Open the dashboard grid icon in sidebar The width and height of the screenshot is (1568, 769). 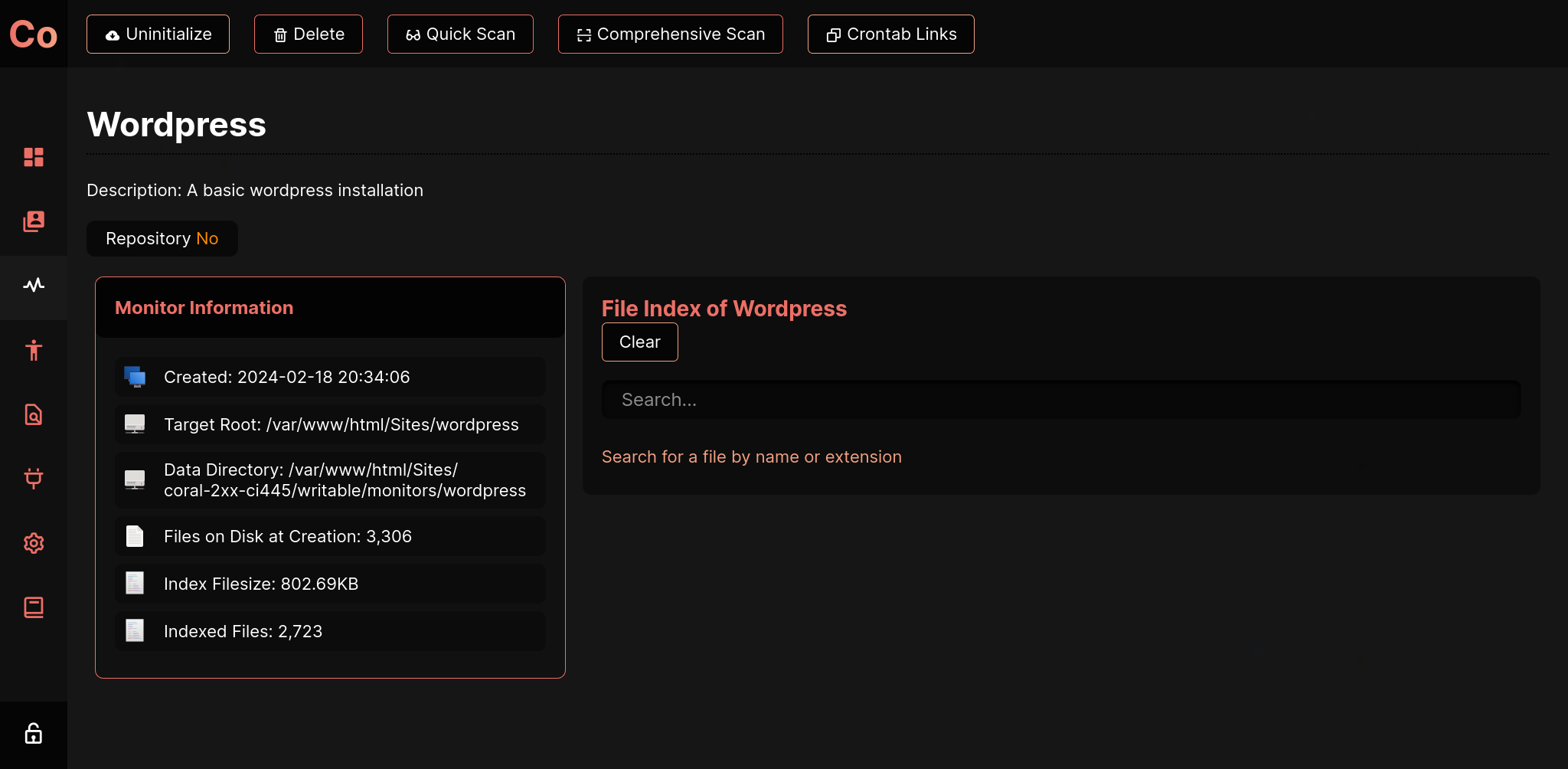pos(34,157)
